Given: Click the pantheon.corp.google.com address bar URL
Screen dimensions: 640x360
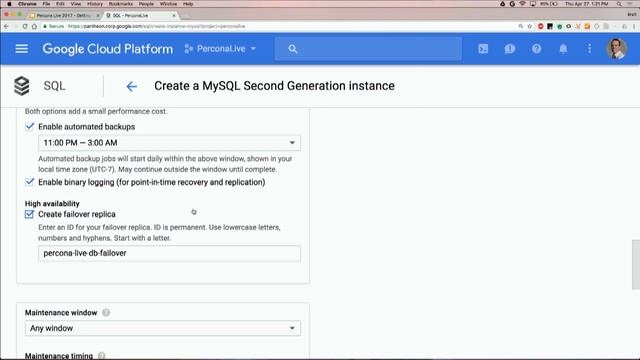Looking at the screenshot, I should tap(157, 26).
